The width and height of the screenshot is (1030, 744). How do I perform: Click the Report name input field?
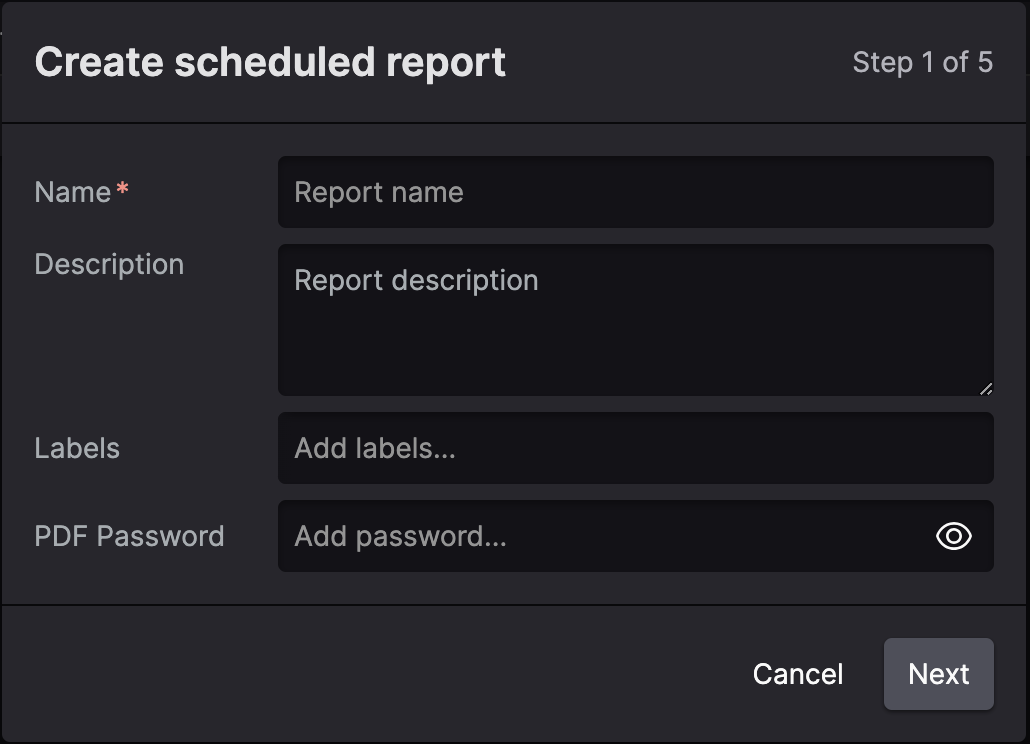coord(635,192)
